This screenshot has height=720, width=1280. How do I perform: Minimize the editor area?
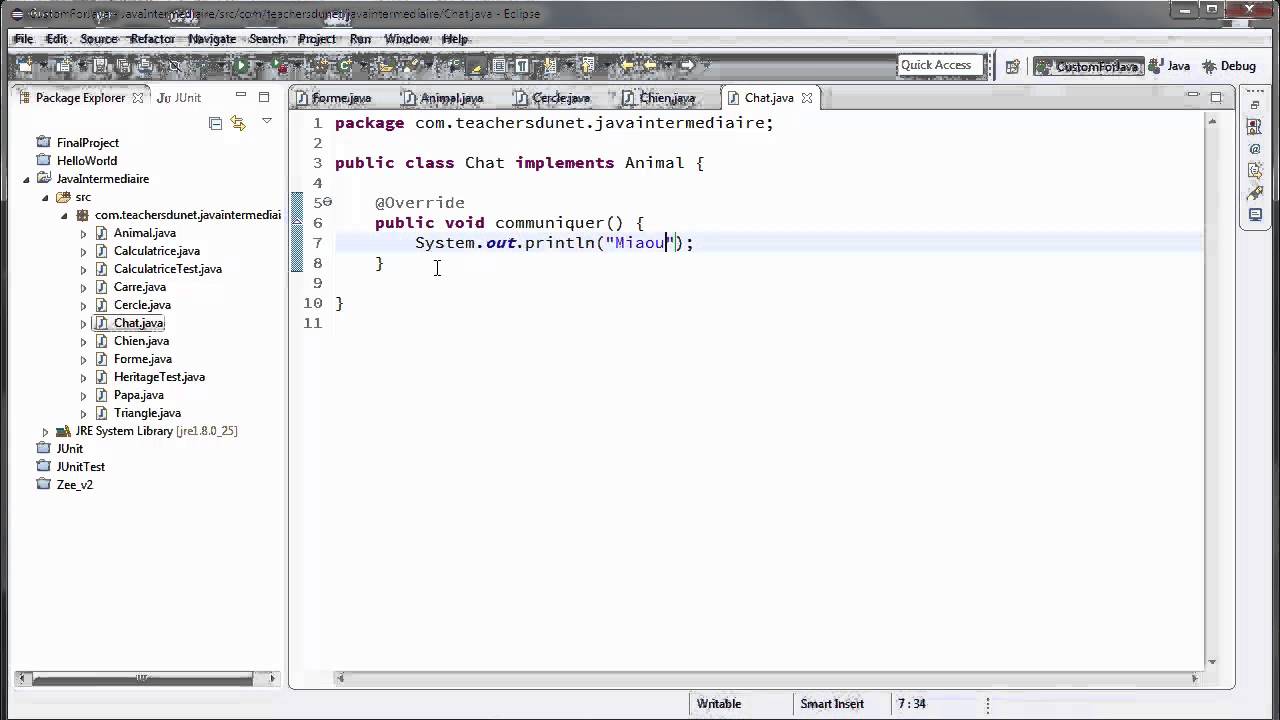click(x=1192, y=96)
